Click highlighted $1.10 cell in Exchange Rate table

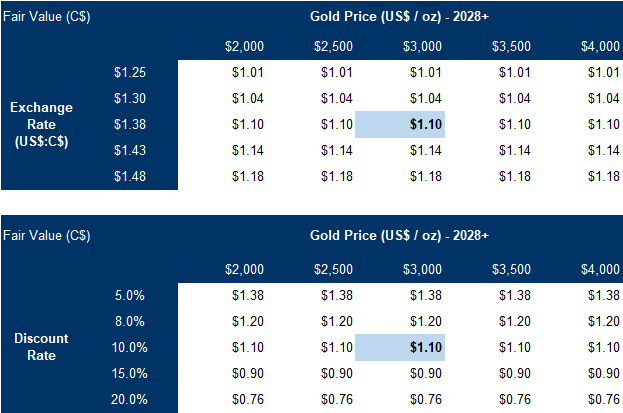pos(399,124)
